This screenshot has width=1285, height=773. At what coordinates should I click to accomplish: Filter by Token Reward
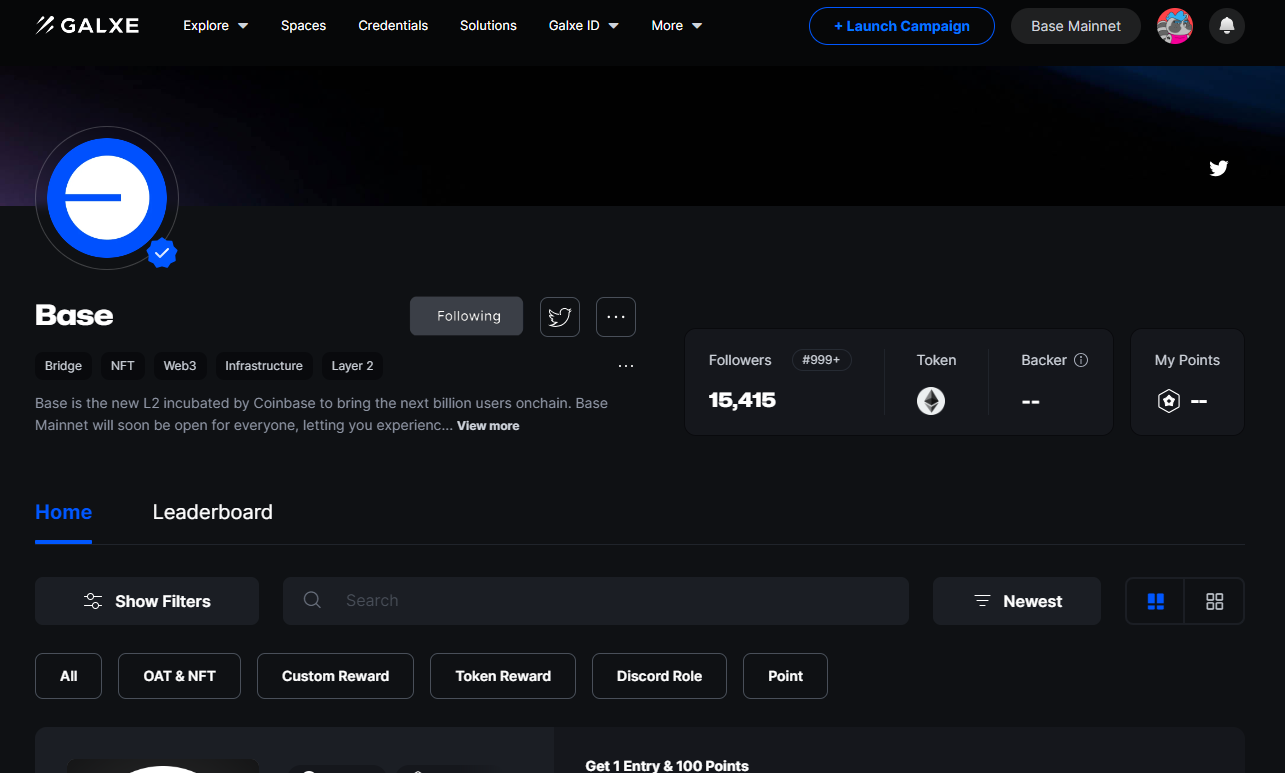coord(503,676)
